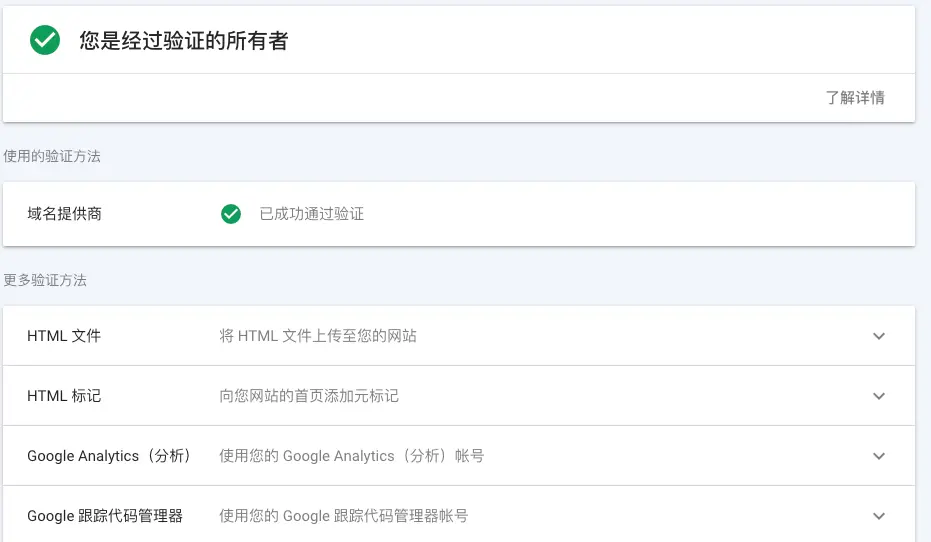The image size is (931, 542).
Task: Click the 将 HTML 文件上传至您的网站 description
Action: (x=318, y=336)
